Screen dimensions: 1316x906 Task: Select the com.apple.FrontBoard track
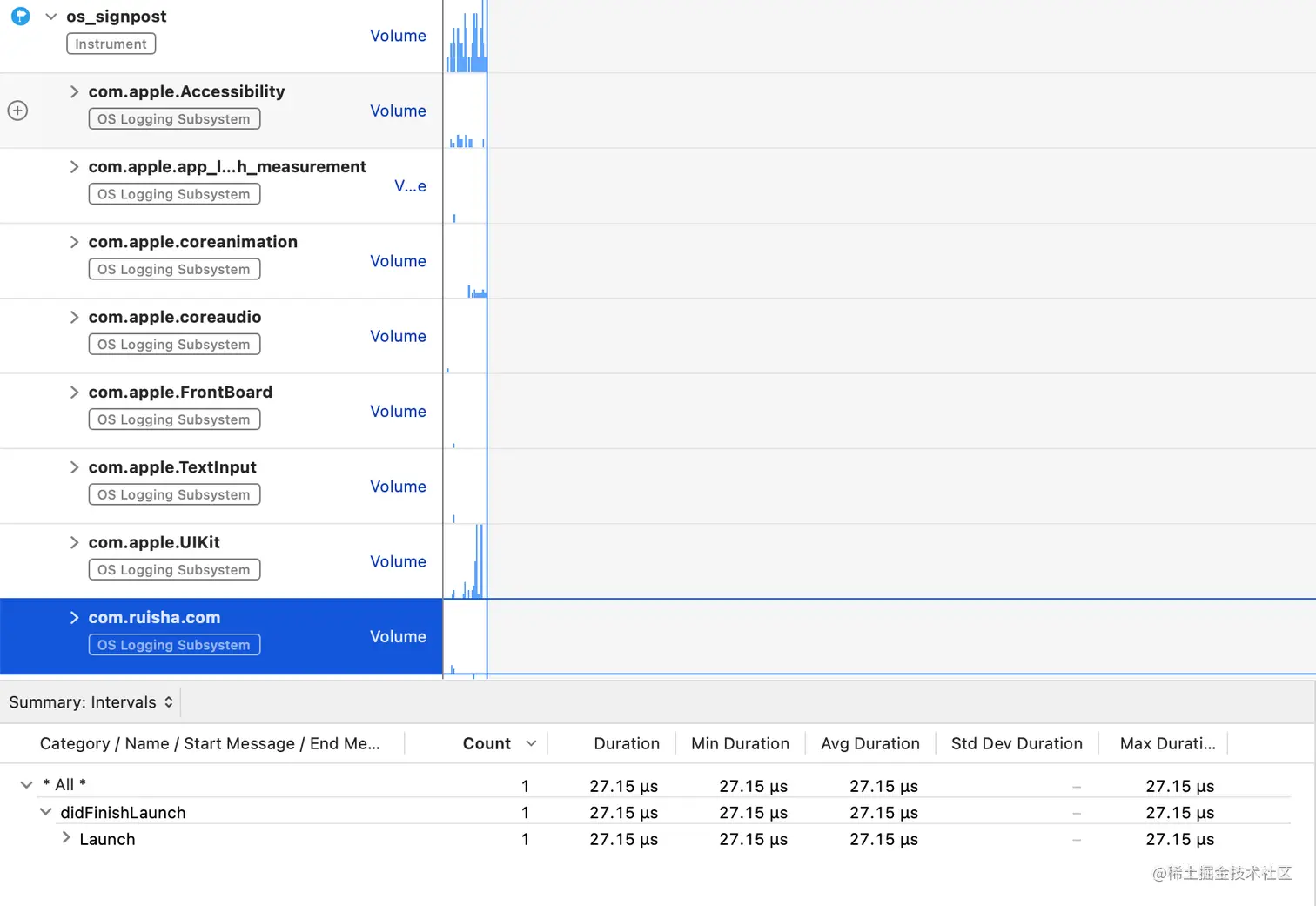click(x=180, y=392)
